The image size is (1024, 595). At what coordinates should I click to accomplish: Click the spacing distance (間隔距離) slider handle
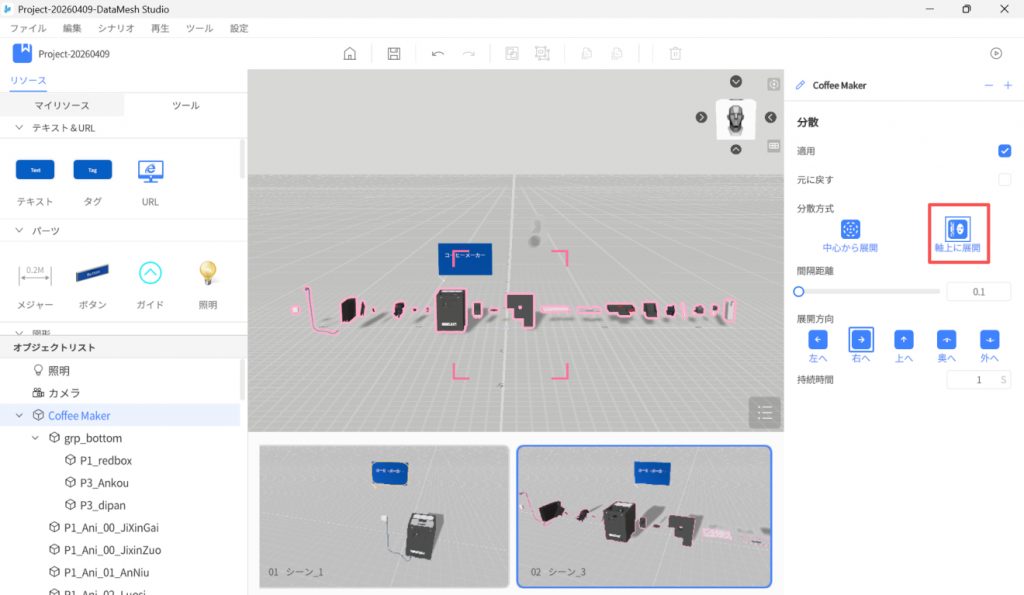coord(798,292)
